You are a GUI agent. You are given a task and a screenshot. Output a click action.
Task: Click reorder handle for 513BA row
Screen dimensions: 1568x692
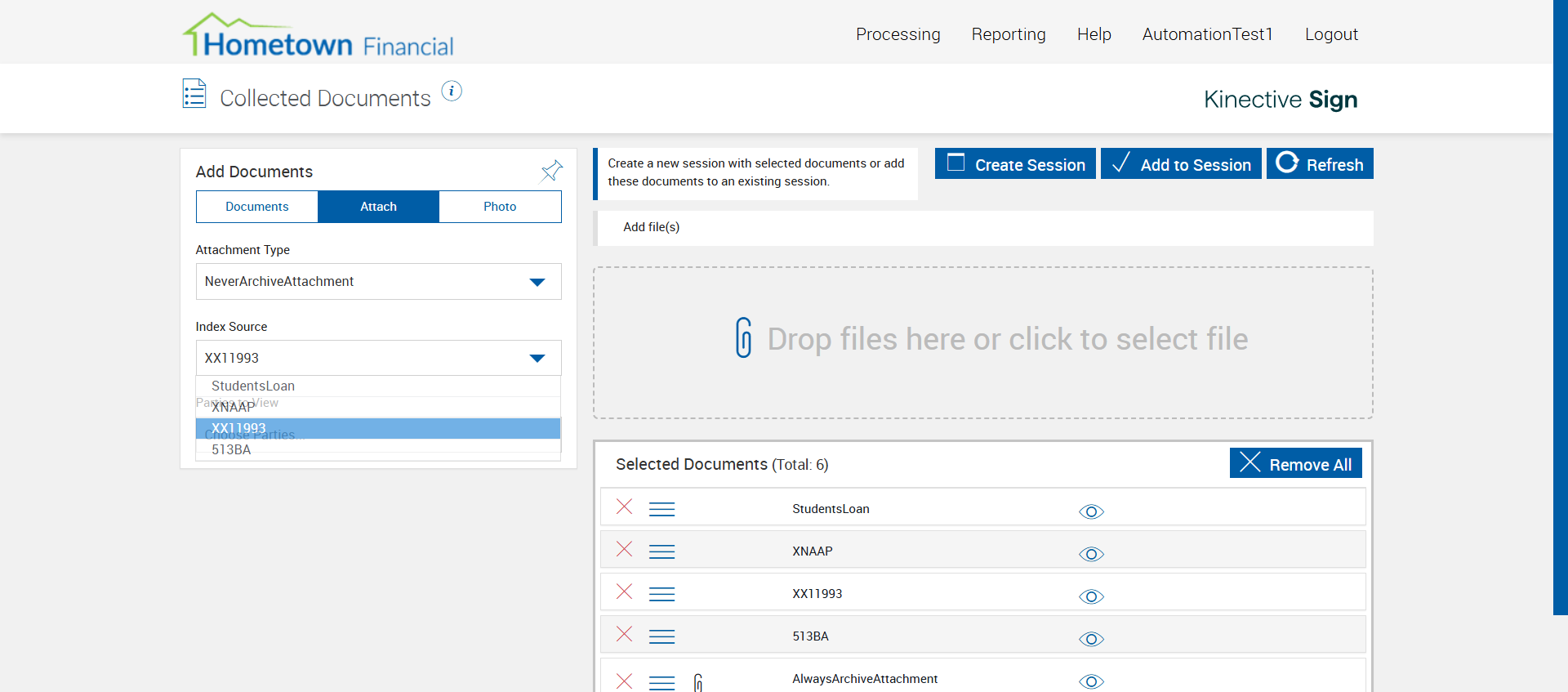[x=661, y=636]
